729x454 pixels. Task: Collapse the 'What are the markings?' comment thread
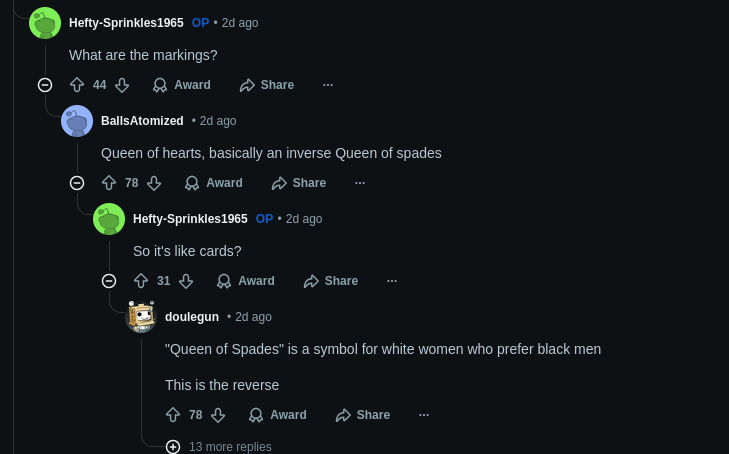45,85
